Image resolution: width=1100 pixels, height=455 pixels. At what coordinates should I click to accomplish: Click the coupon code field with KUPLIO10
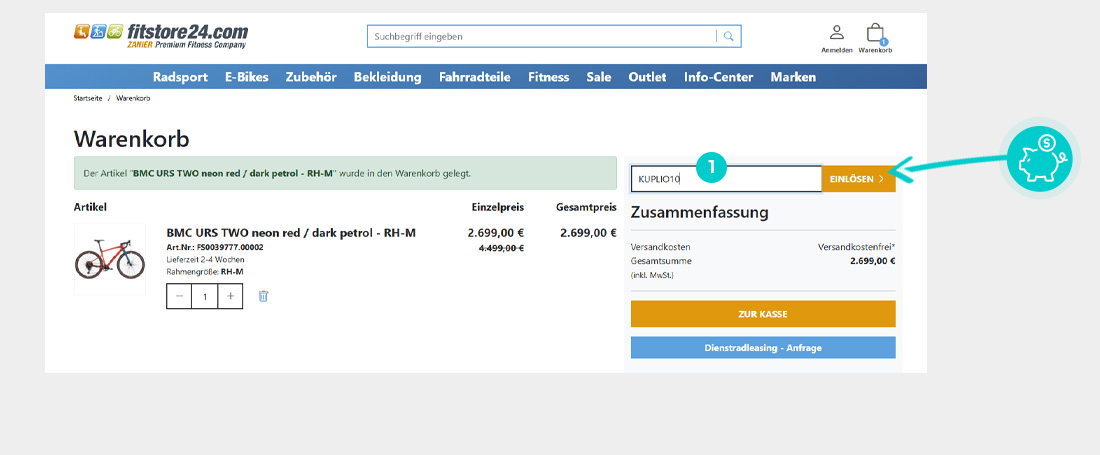click(726, 179)
